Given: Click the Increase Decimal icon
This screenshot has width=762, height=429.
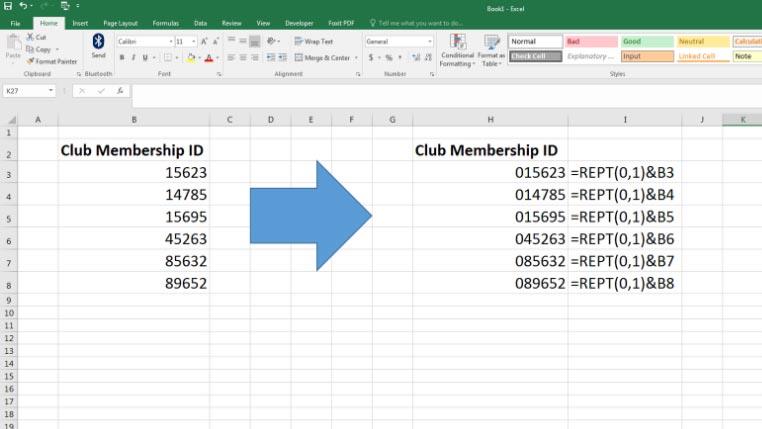Looking at the screenshot, I should coord(416,58).
